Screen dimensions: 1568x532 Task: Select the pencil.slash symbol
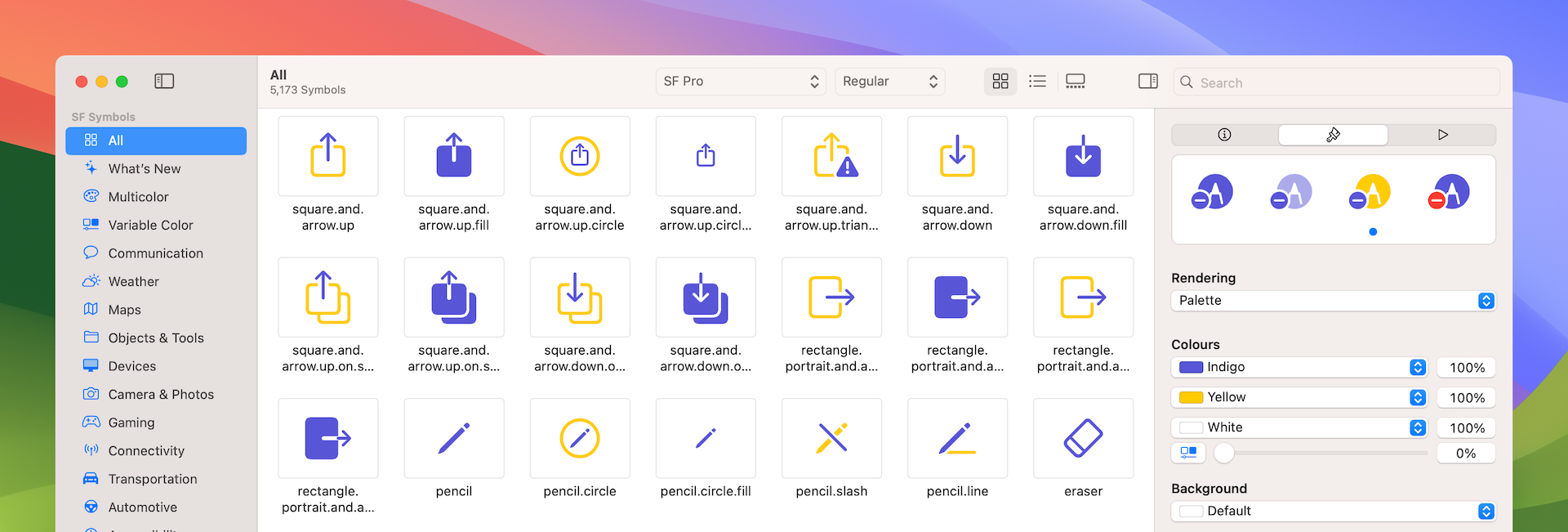(x=831, y=438)
